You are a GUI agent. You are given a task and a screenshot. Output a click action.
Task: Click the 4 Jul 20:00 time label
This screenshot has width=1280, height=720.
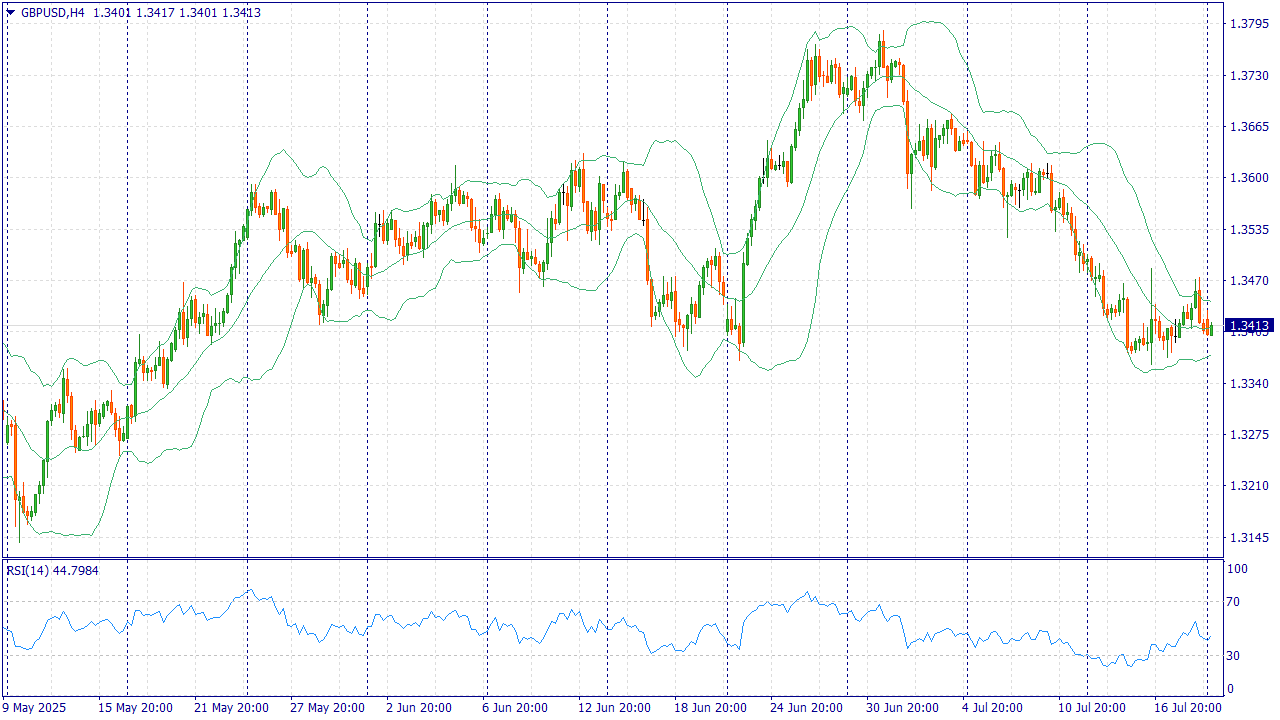(x=995, y=708)
